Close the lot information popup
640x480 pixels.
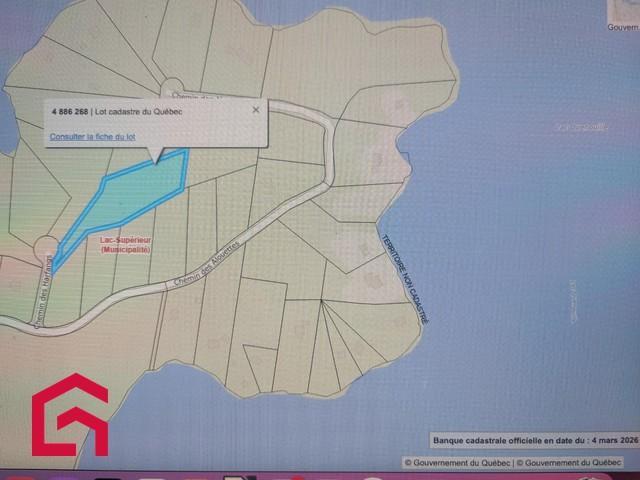(x=256, y=109)
